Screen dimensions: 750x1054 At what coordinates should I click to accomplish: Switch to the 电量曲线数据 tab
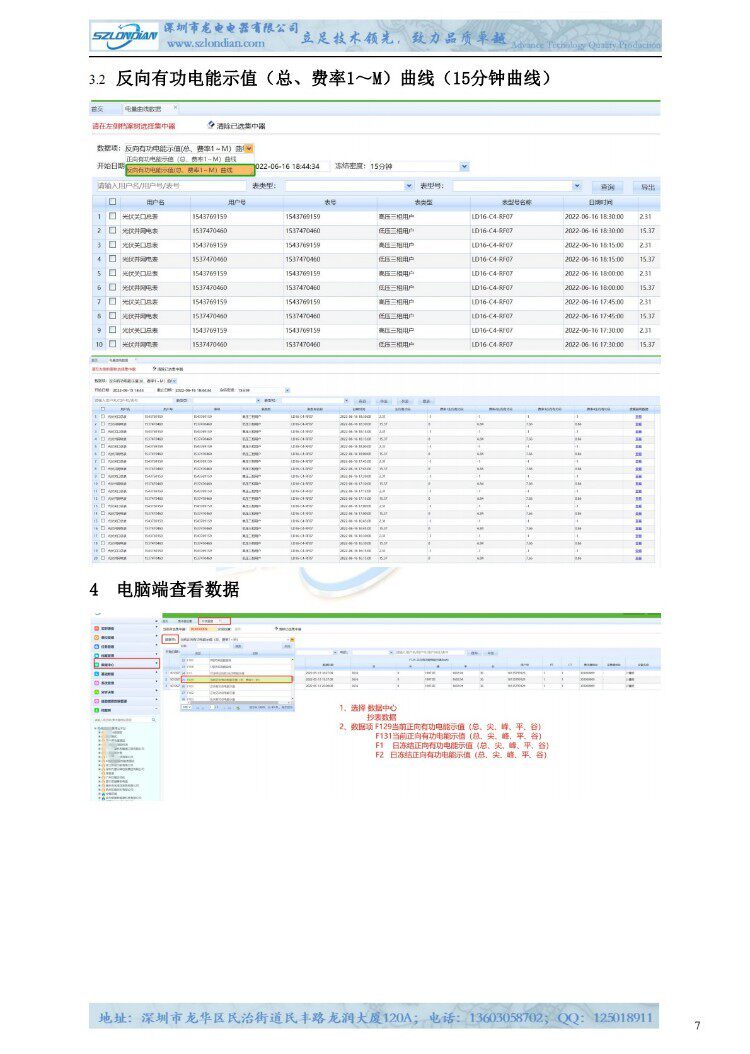(142, 108)
